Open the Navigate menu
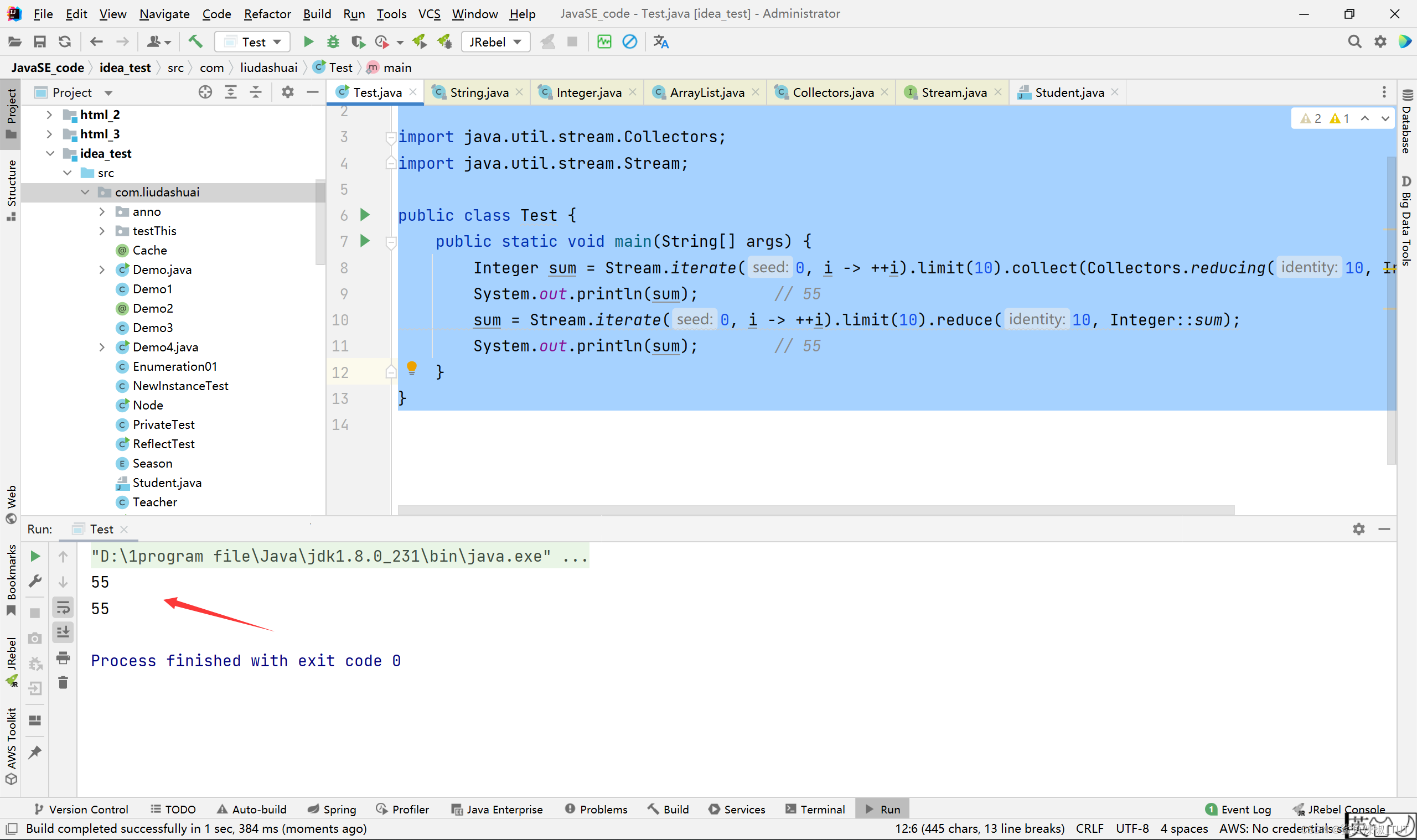 pyautogui.click(x=164, y=14)
